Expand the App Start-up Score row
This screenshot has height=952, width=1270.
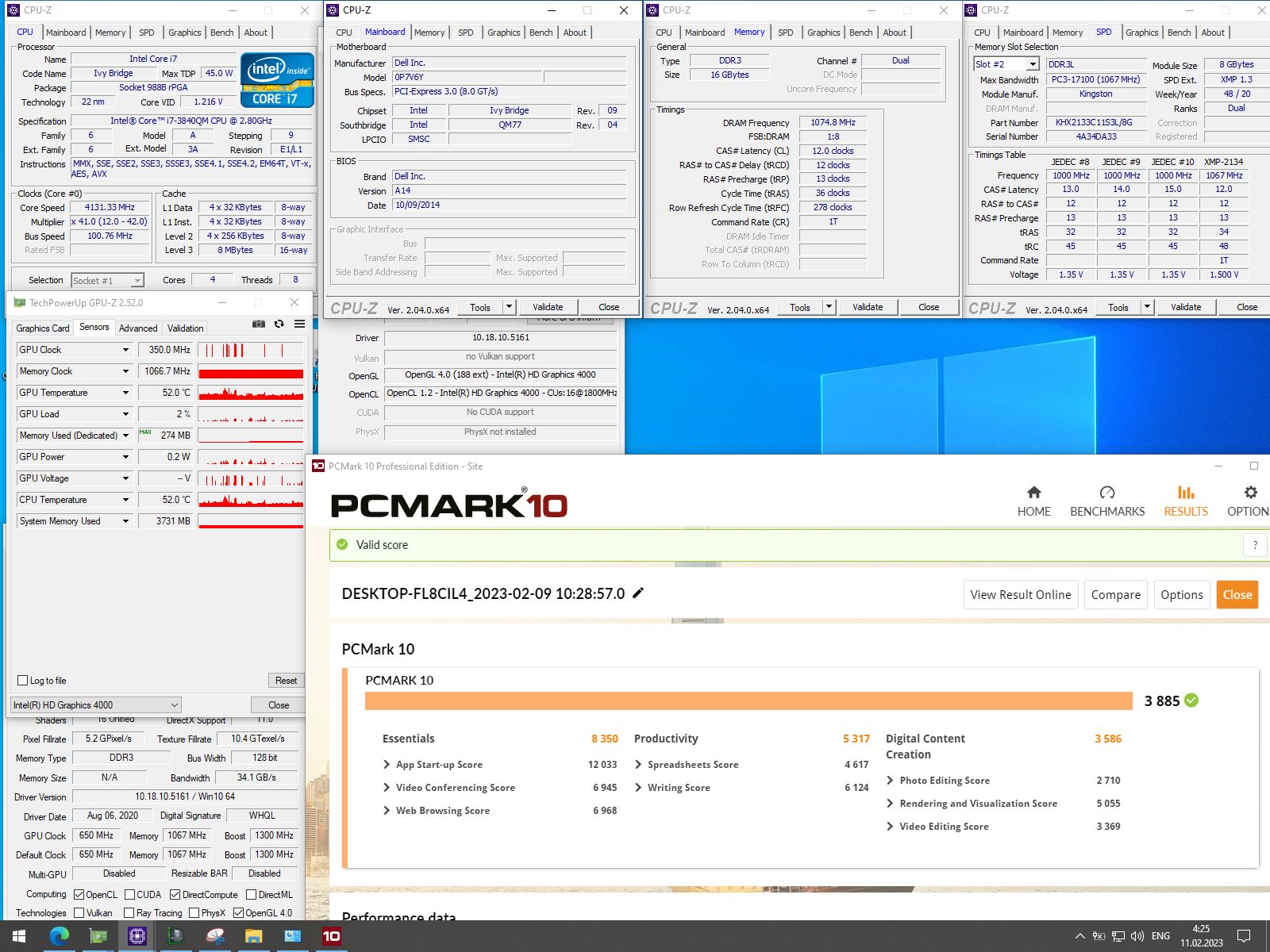[x=387, y=765]
